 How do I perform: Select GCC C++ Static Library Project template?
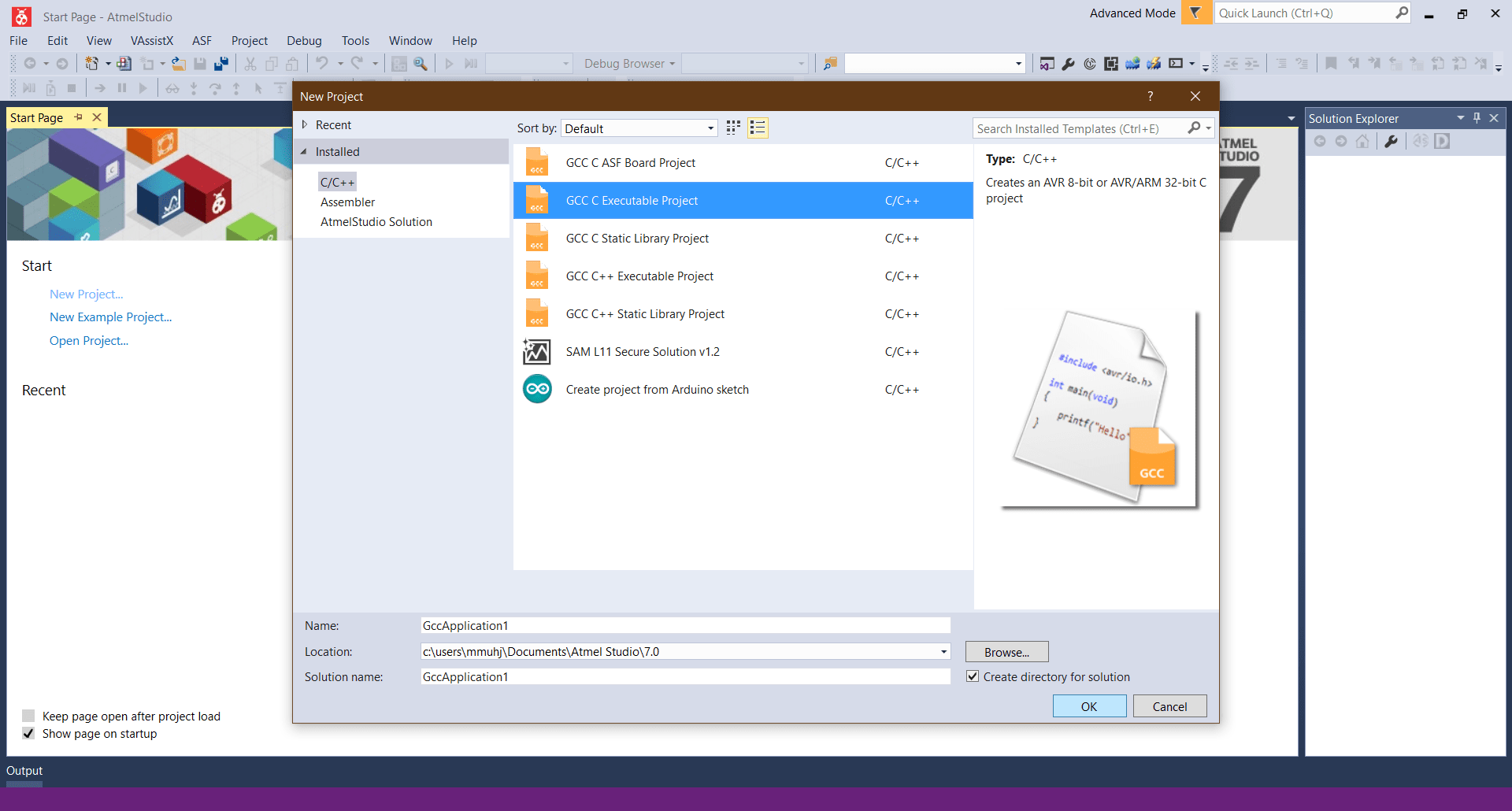[x=743, y=313]
